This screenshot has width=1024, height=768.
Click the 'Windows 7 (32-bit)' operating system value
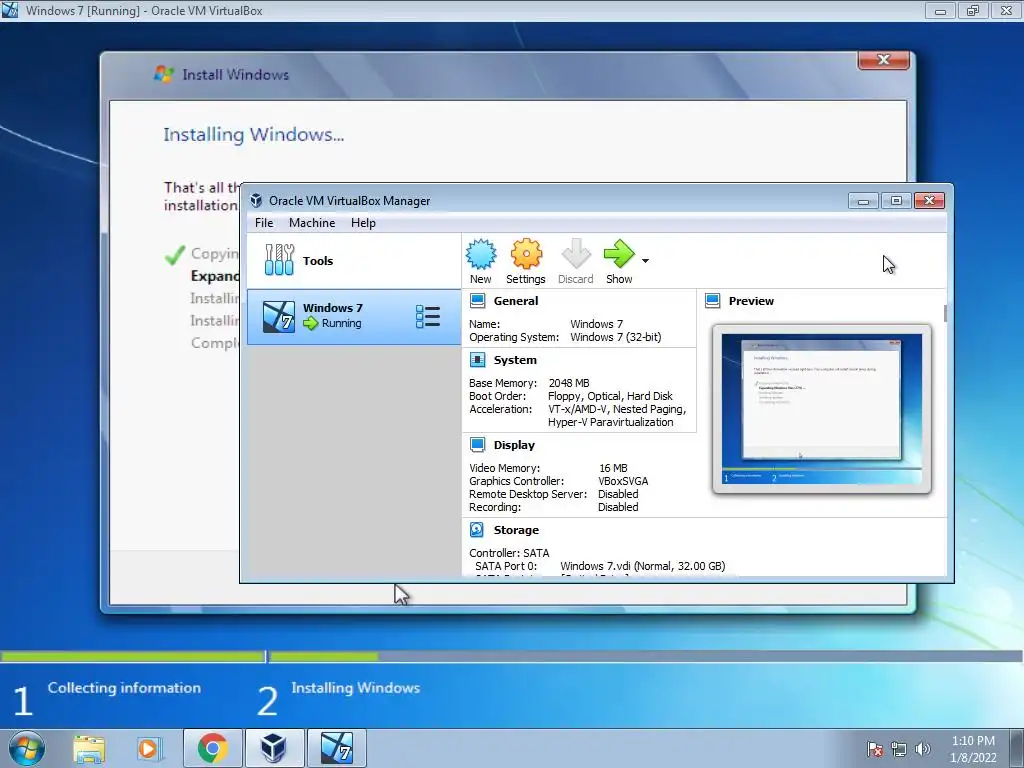click(616, 338)
